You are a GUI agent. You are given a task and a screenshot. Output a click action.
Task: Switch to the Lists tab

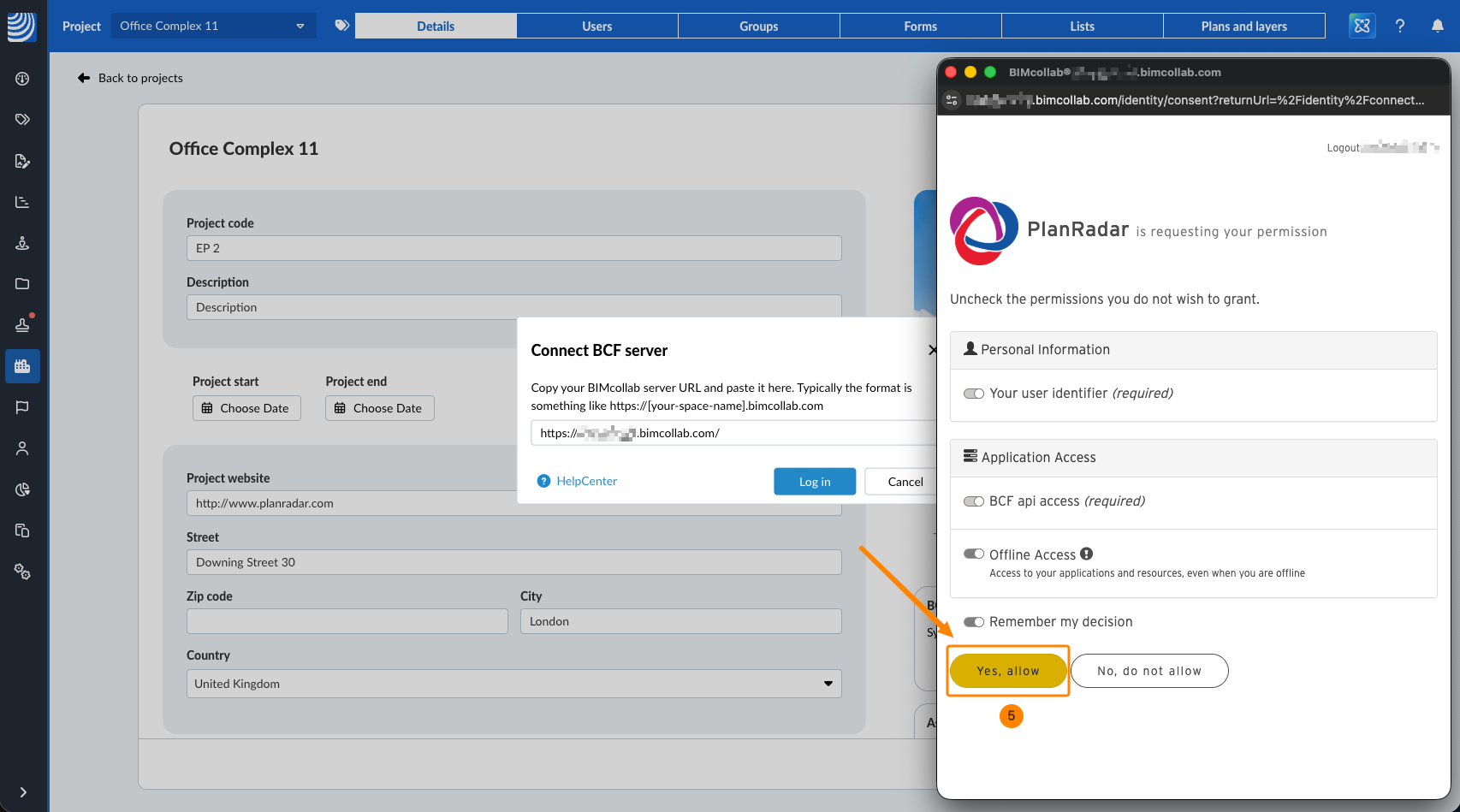click(x=1083, y=26)
